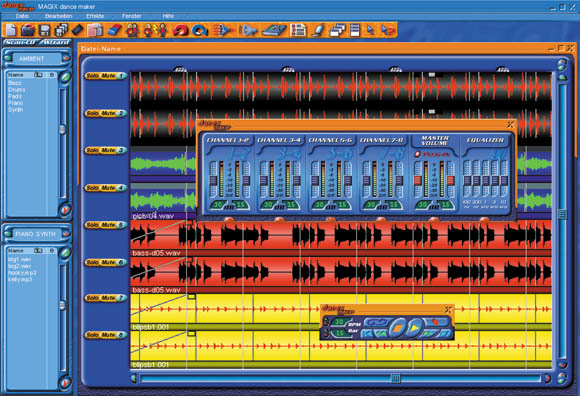Expand the AMBIENT category selector arrow
The height and width of the screenshot is (396, 580).
(x=66, y=58)
